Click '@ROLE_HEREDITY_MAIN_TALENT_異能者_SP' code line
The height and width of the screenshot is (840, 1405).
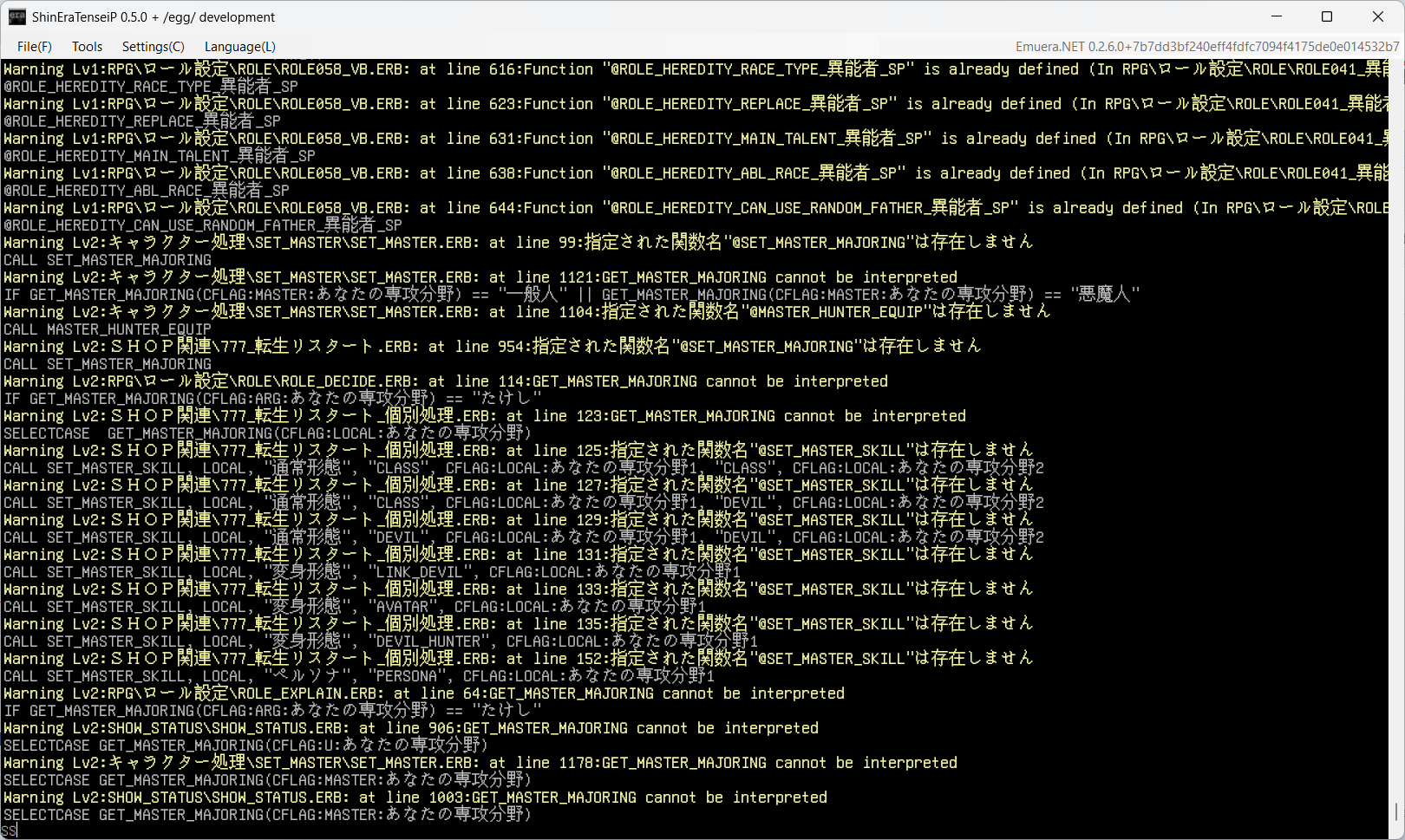point(160,156)
